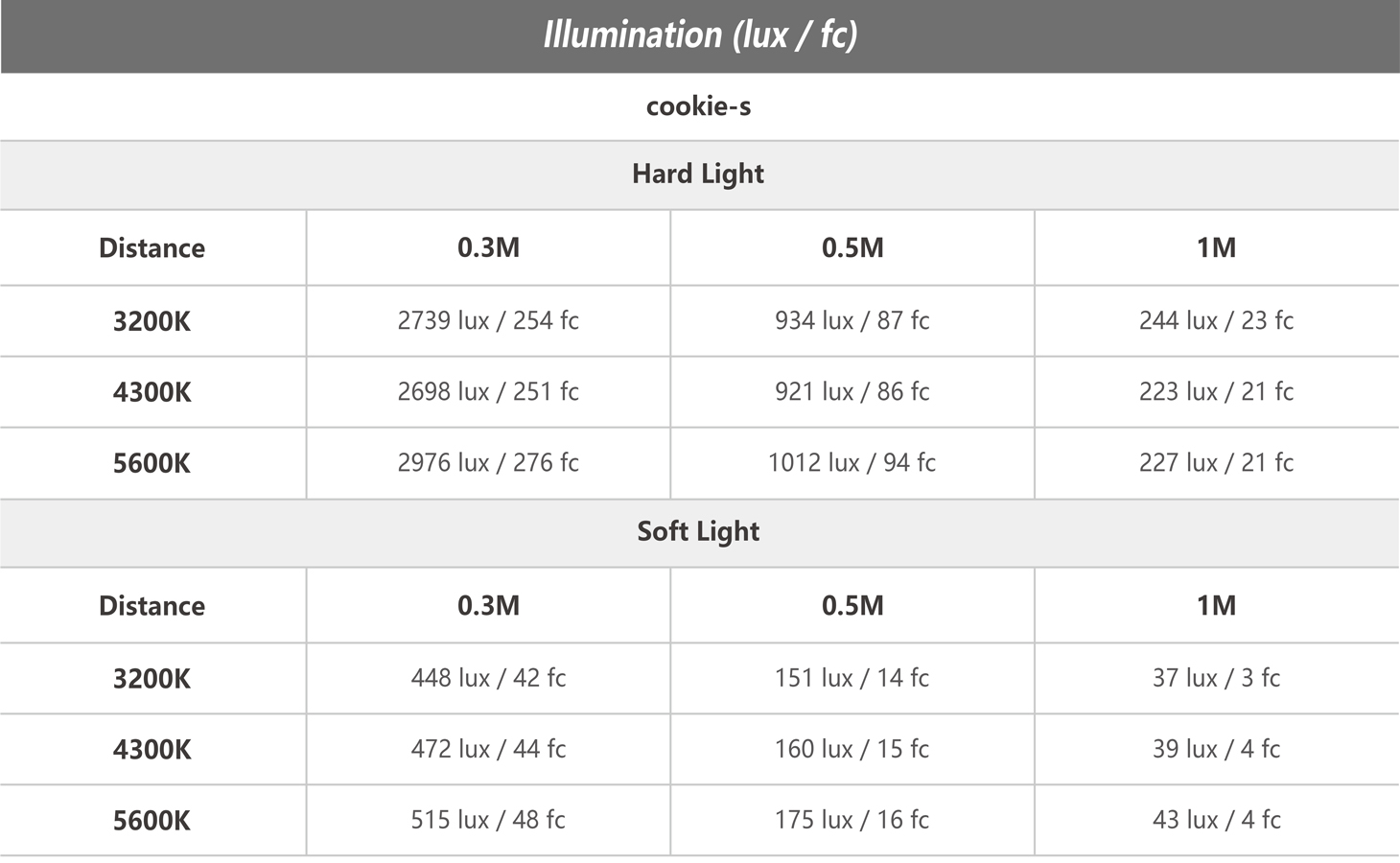This screenshot has height=863, width=1400.
Task: Click Soft Light 5600K row label
Action: (152, 821)
